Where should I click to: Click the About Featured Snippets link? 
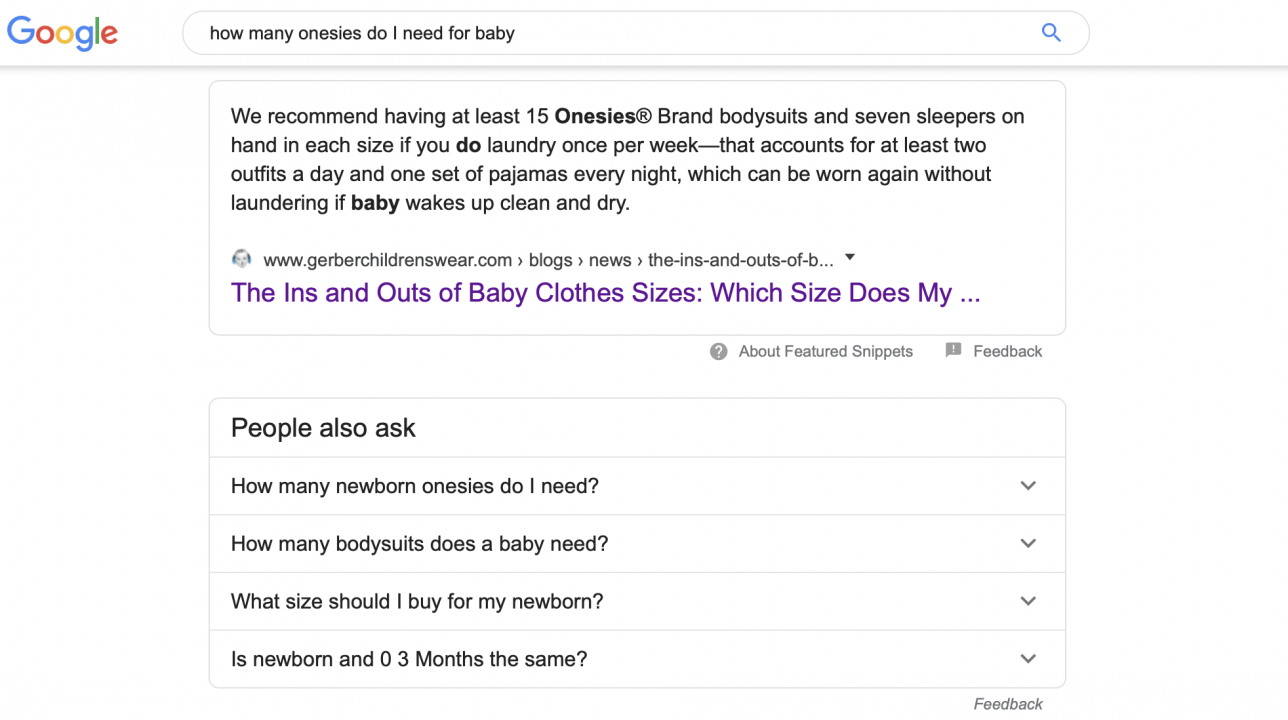pyautogui.click(x=826, y=351)
